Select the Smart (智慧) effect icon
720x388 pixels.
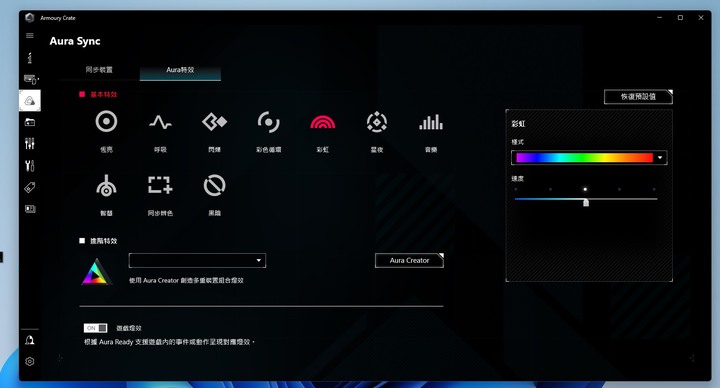(x=106, y=186)
